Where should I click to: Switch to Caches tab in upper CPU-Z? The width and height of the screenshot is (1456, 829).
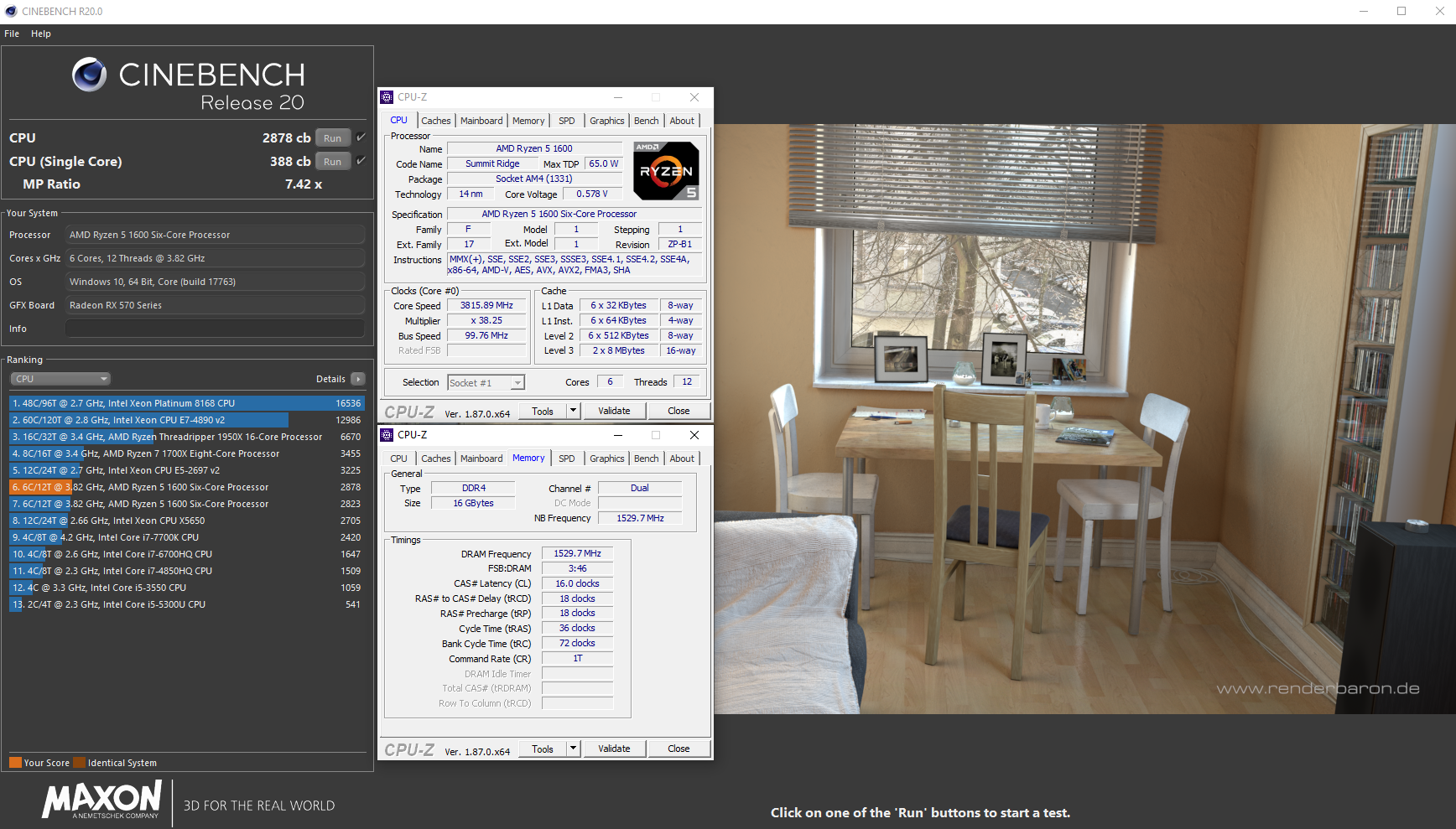pos(435,121)
